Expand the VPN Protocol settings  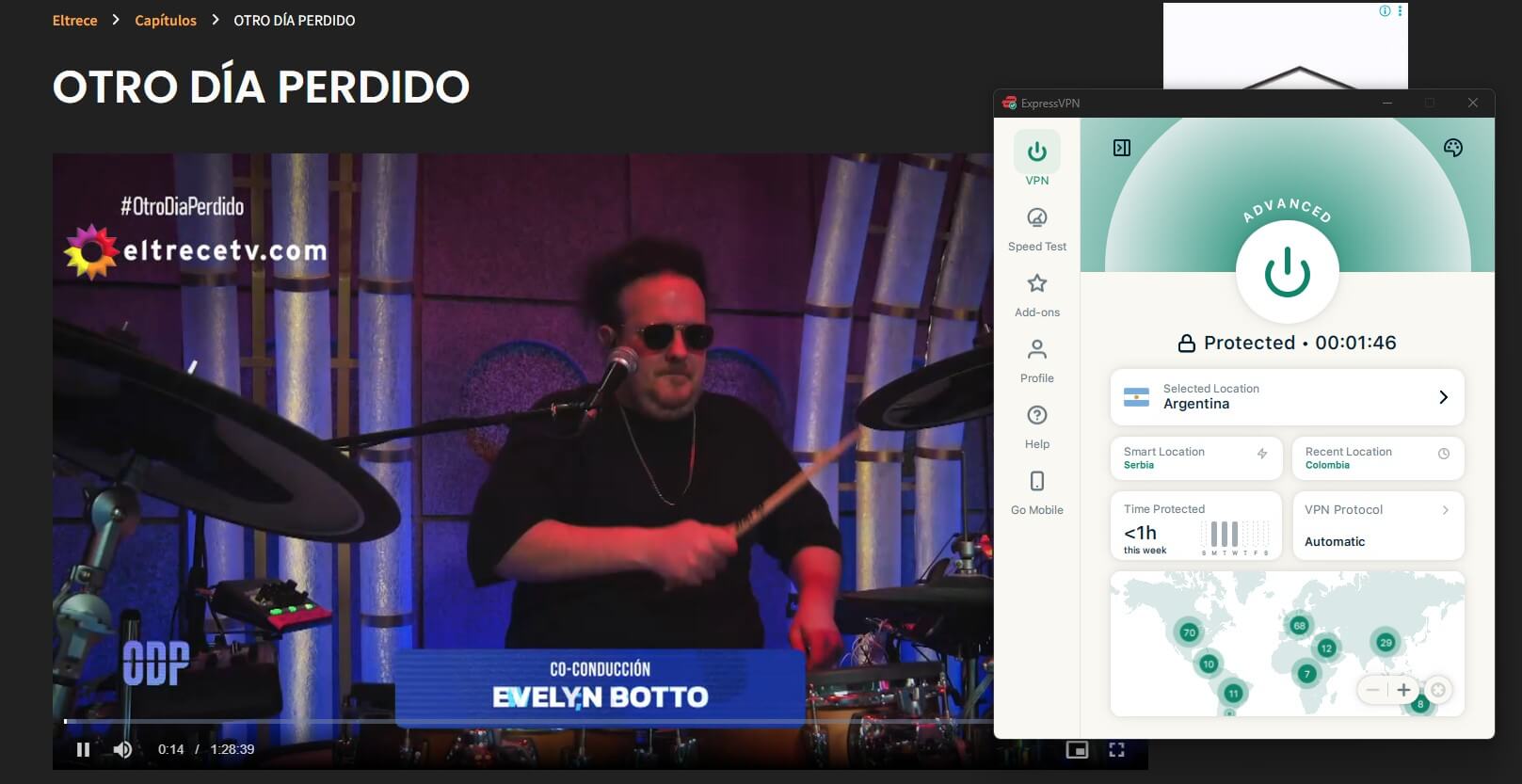[x=1378, y=525]
